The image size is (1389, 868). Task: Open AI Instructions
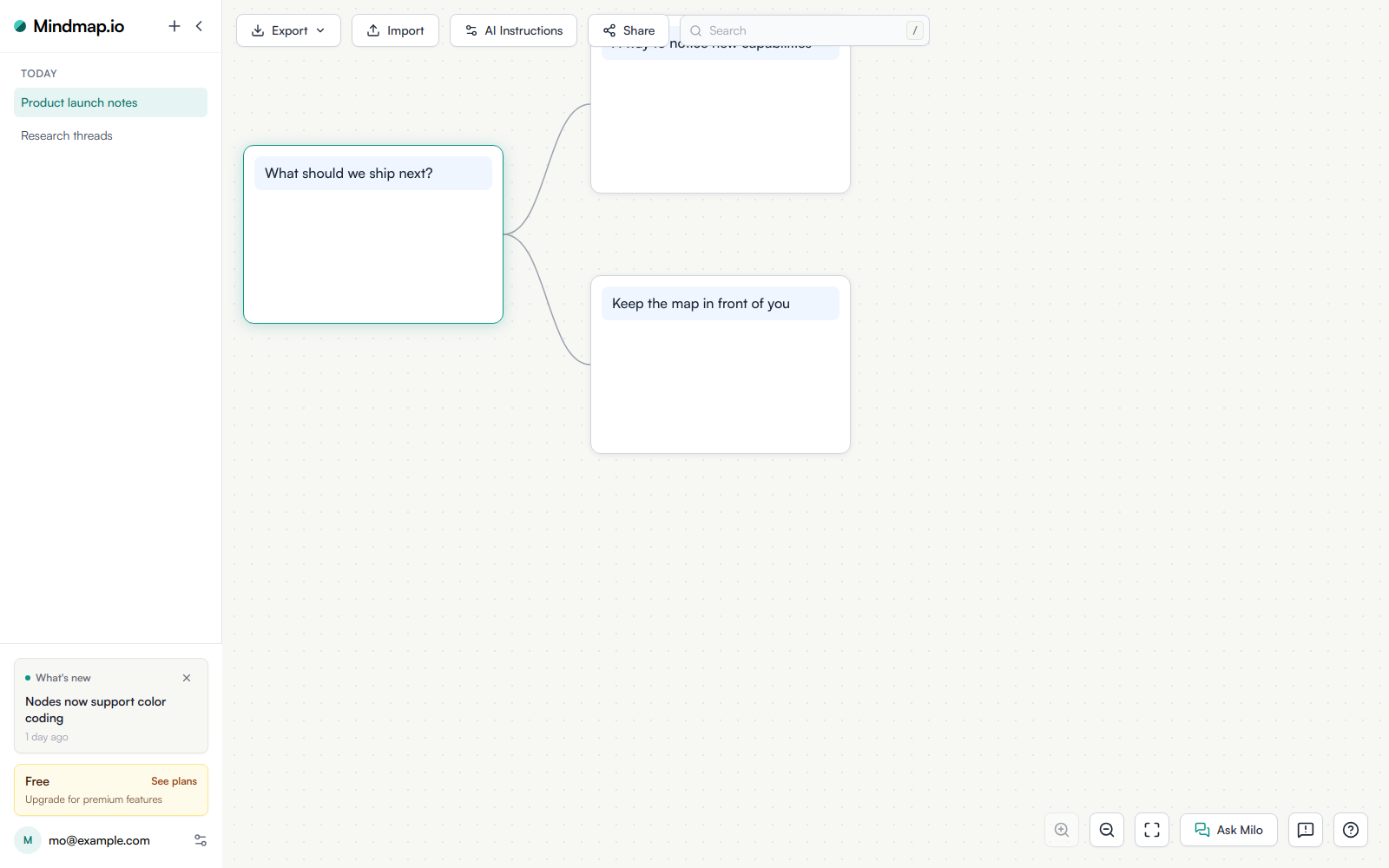(x=513, y=30)
